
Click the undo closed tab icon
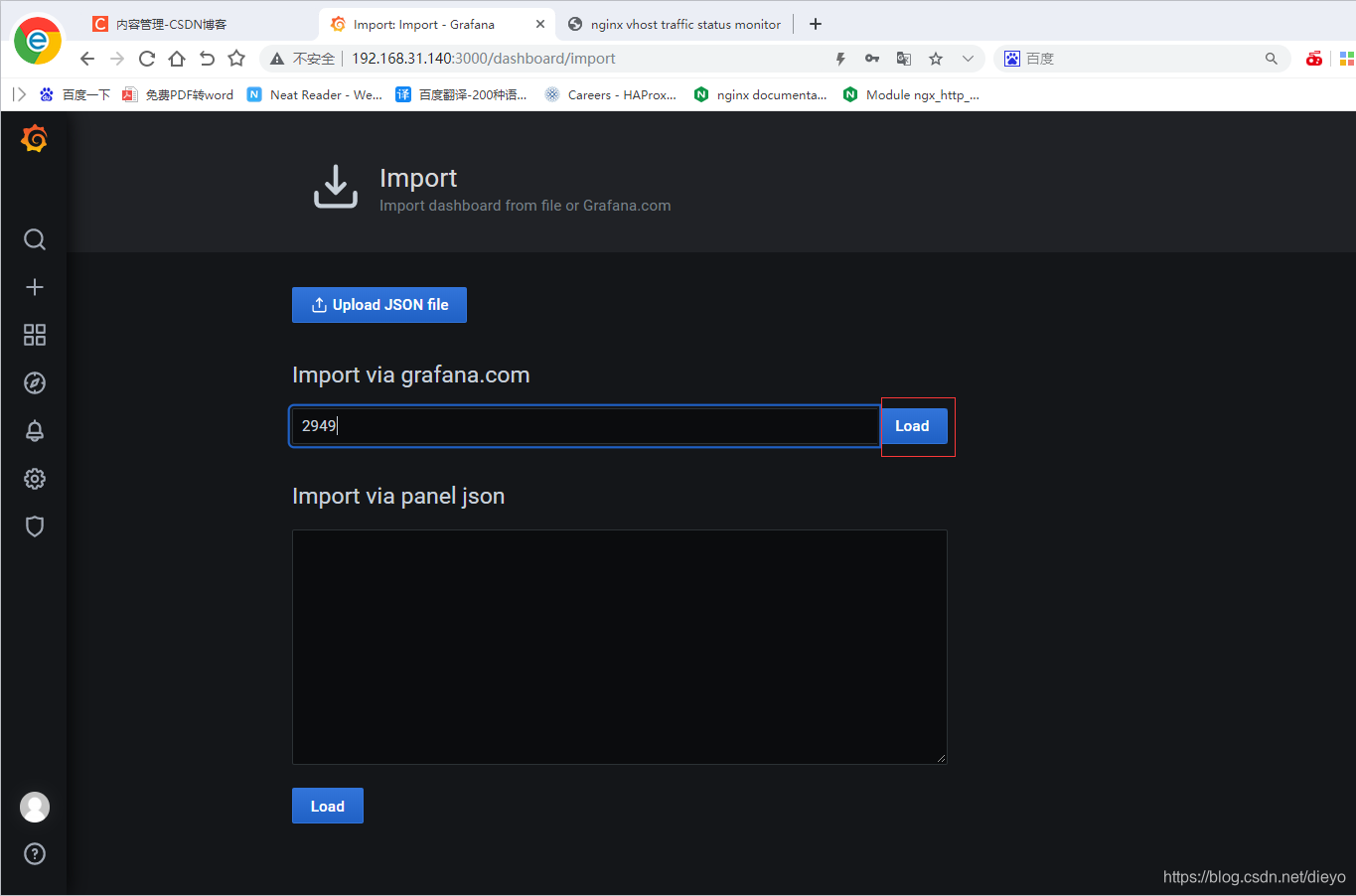pyautogui.click(x=207, y=59)
